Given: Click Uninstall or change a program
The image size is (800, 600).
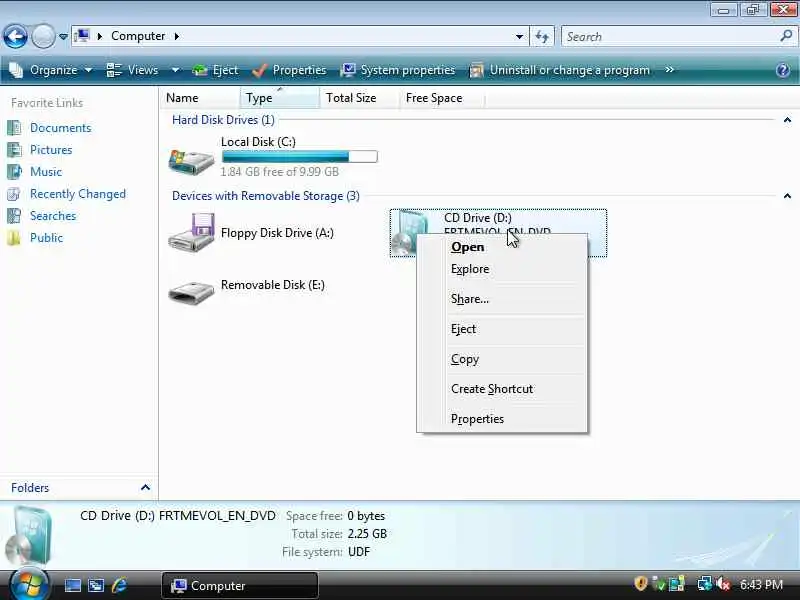Looking at the screenshot, I should pyautogui.click(x=560, y=70).
